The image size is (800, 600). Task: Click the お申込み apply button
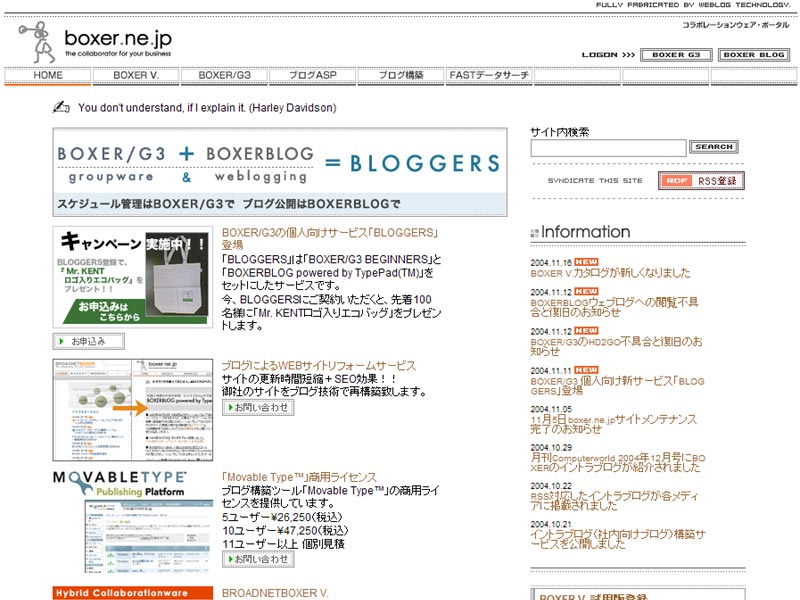[x=88, y=341]
